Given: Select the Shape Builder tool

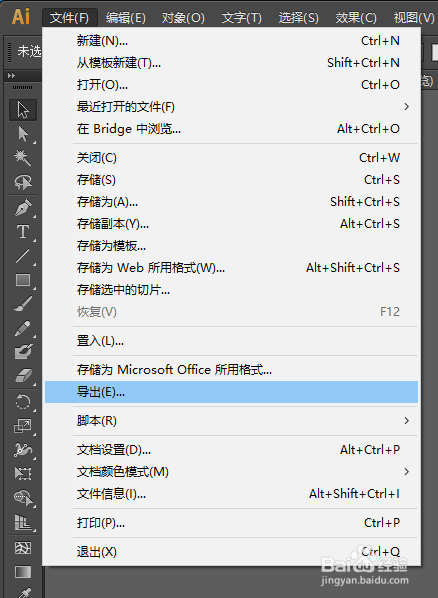Looking at the screenshot, I should [x=23, y=497].
